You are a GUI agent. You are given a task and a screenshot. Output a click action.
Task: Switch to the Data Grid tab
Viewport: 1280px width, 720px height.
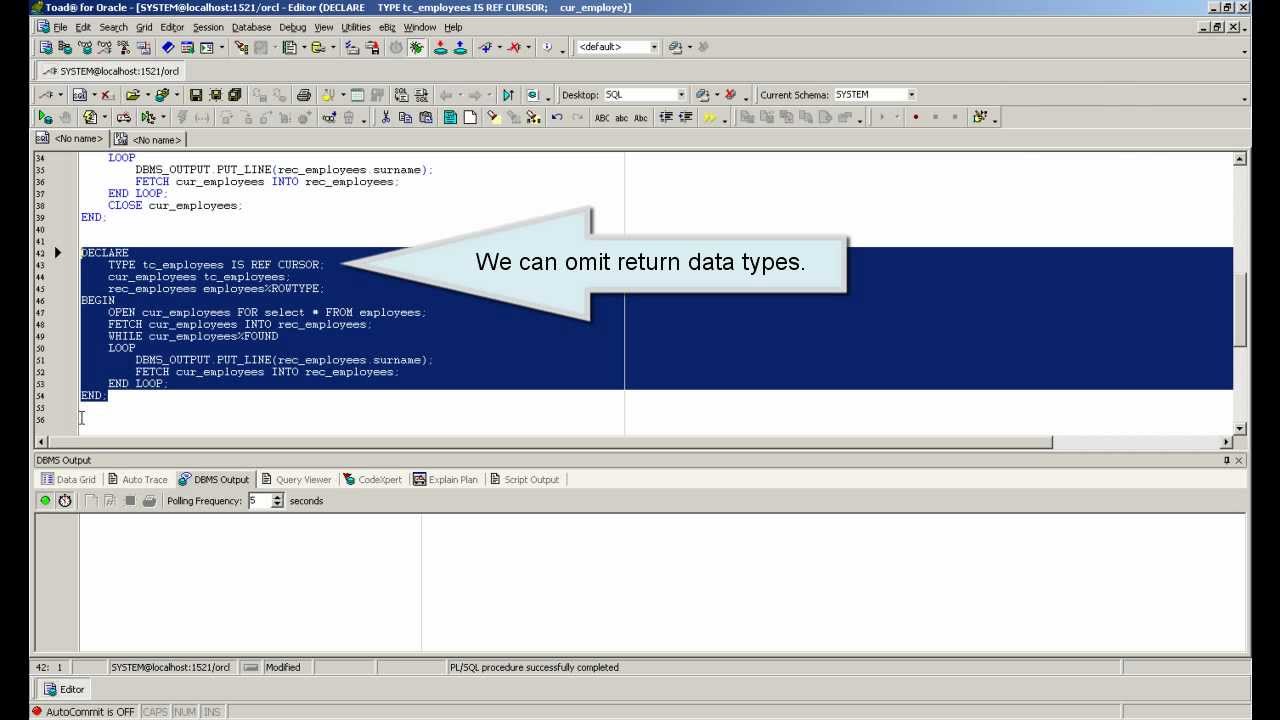coord(69,480)
